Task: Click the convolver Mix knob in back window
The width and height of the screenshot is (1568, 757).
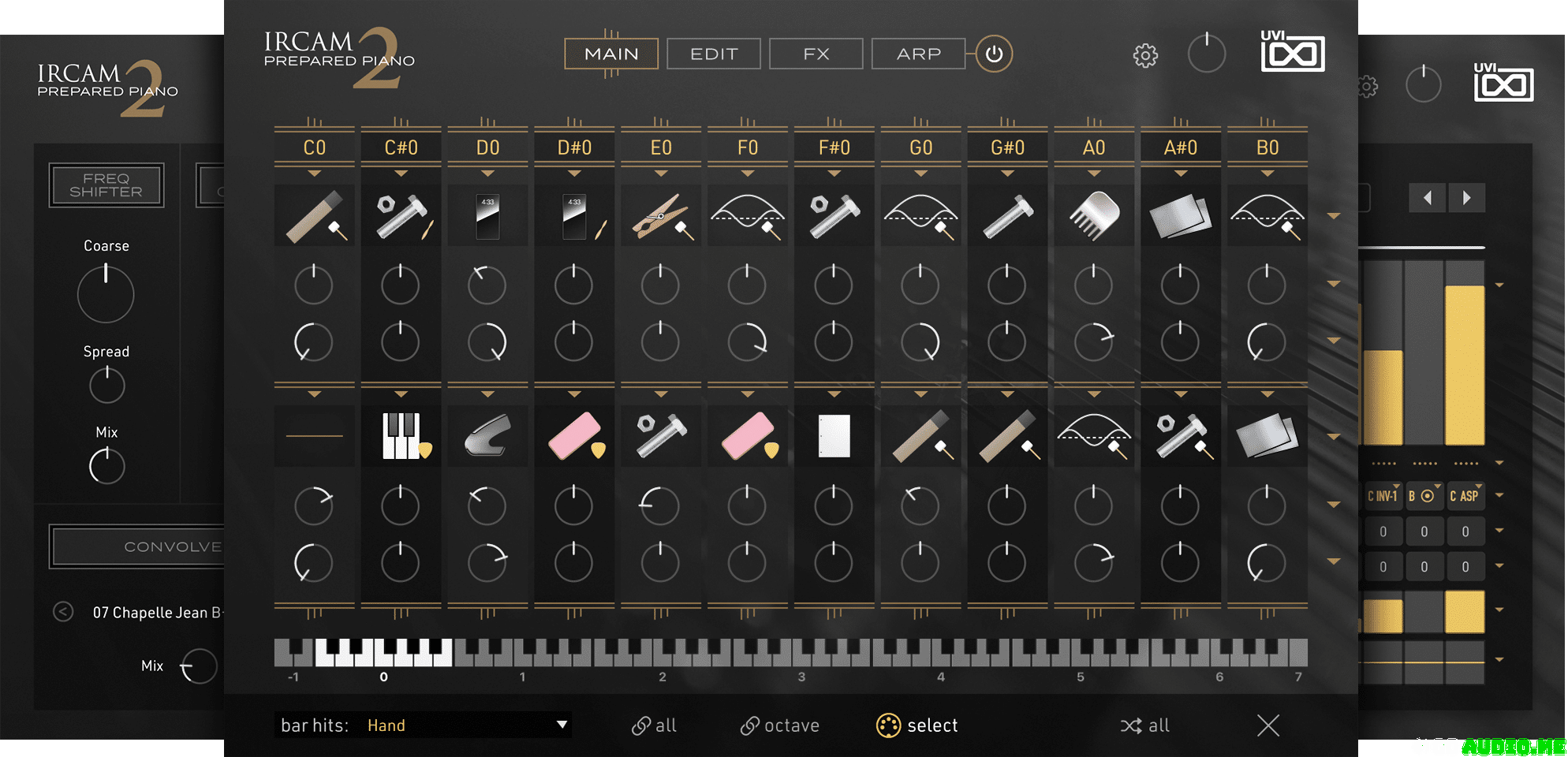Action: [199, 667]
